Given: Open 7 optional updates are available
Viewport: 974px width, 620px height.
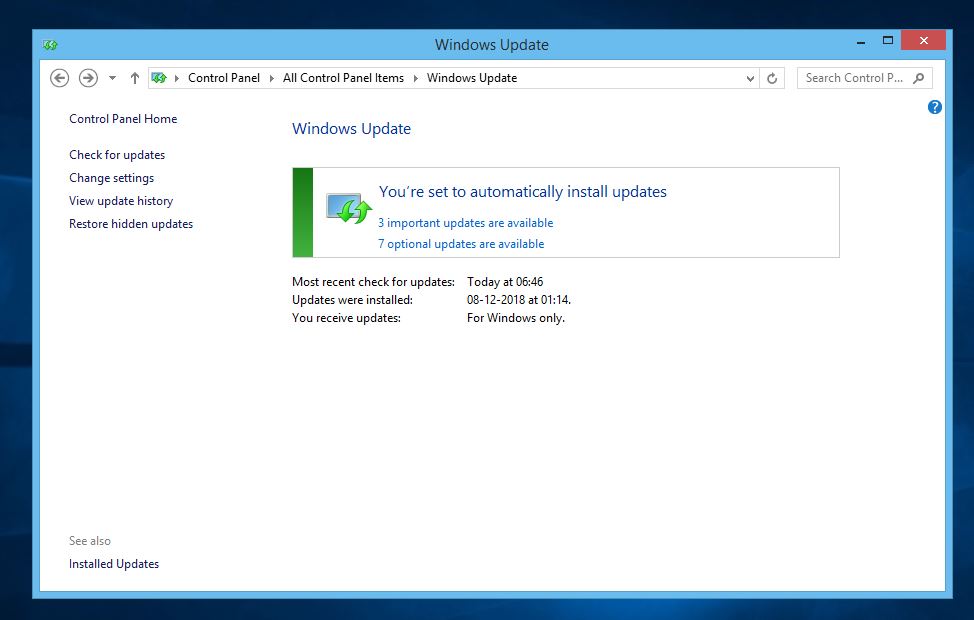Looking at the screenshot, I should [461, 244].
